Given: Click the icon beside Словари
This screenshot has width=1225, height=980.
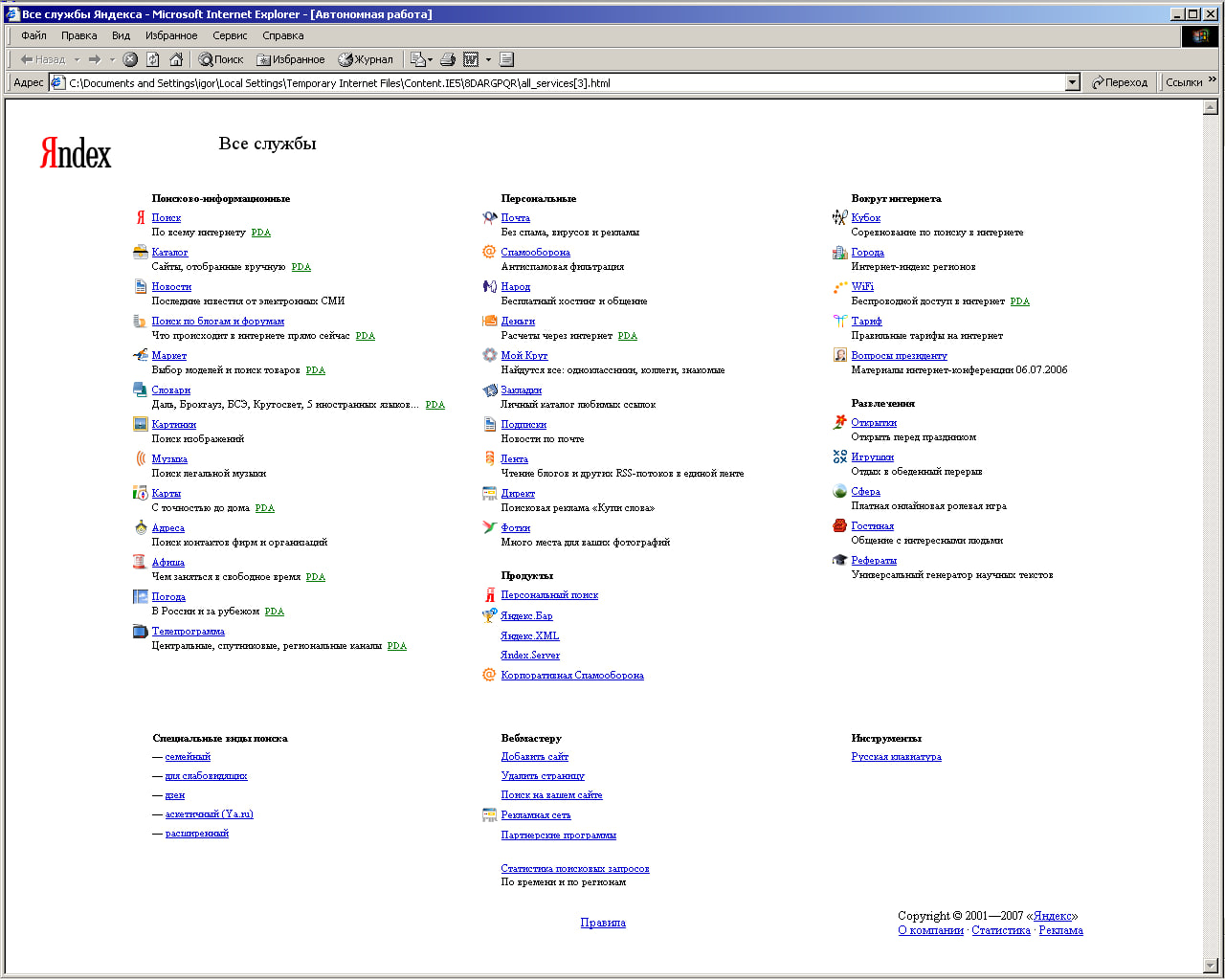Looking at the screenshot, I should click(141, 390).
